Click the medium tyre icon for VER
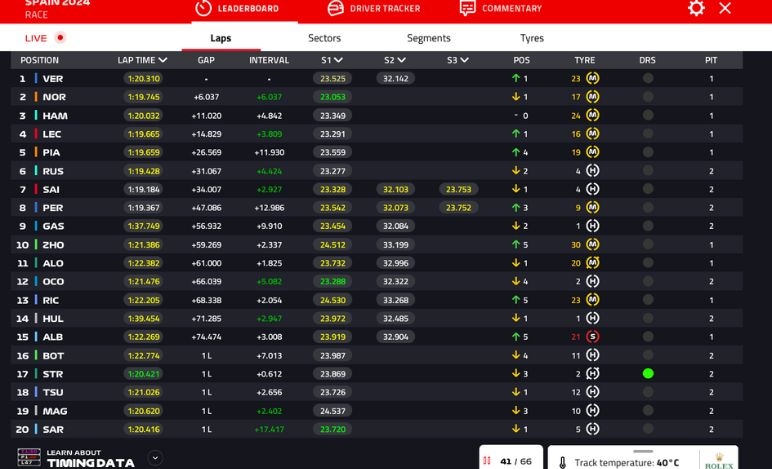The image size is (772, 469). pos(592,78)
